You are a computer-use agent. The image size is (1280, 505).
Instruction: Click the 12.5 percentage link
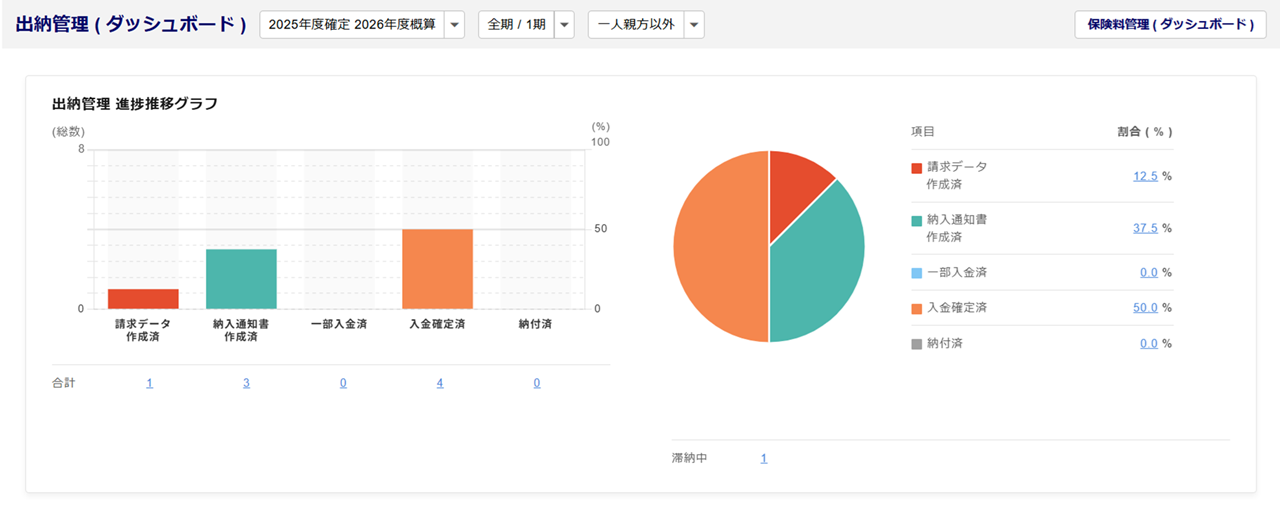[1145, 176]
